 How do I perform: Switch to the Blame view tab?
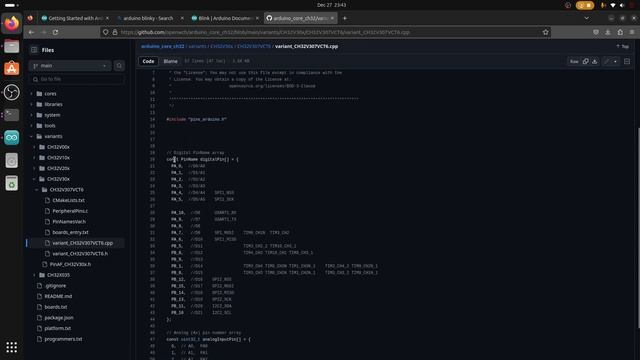pos(171,61)
